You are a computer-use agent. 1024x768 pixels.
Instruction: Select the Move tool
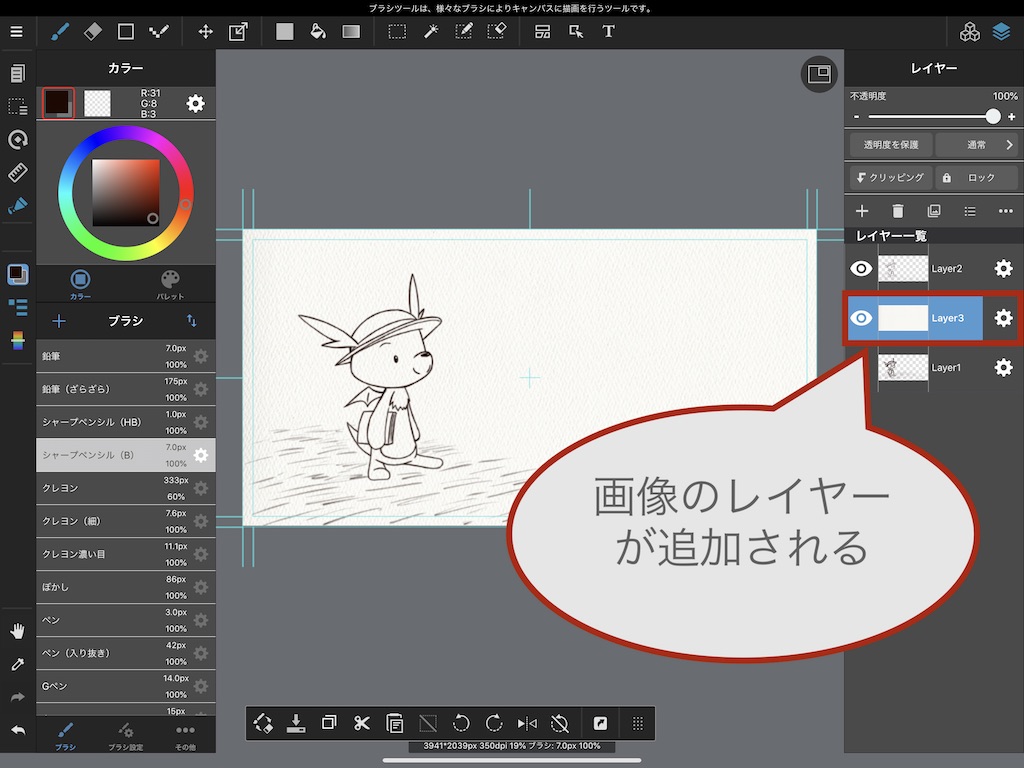point(205,31)
